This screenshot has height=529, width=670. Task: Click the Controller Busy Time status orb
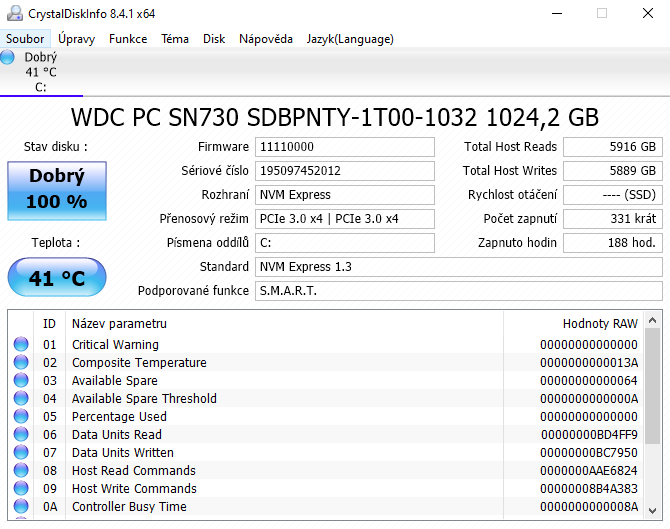click(21, 507)
